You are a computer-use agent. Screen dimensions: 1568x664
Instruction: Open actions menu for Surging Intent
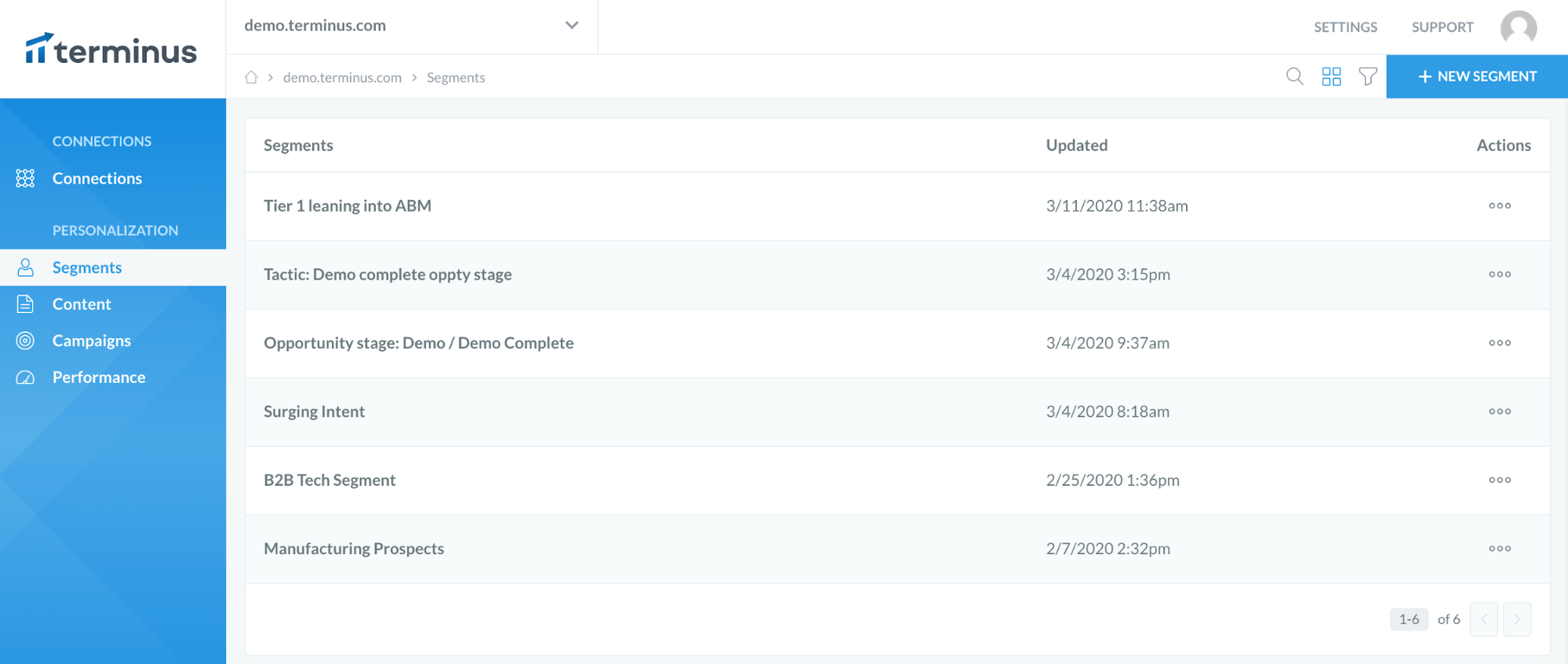click(1500, 411)
